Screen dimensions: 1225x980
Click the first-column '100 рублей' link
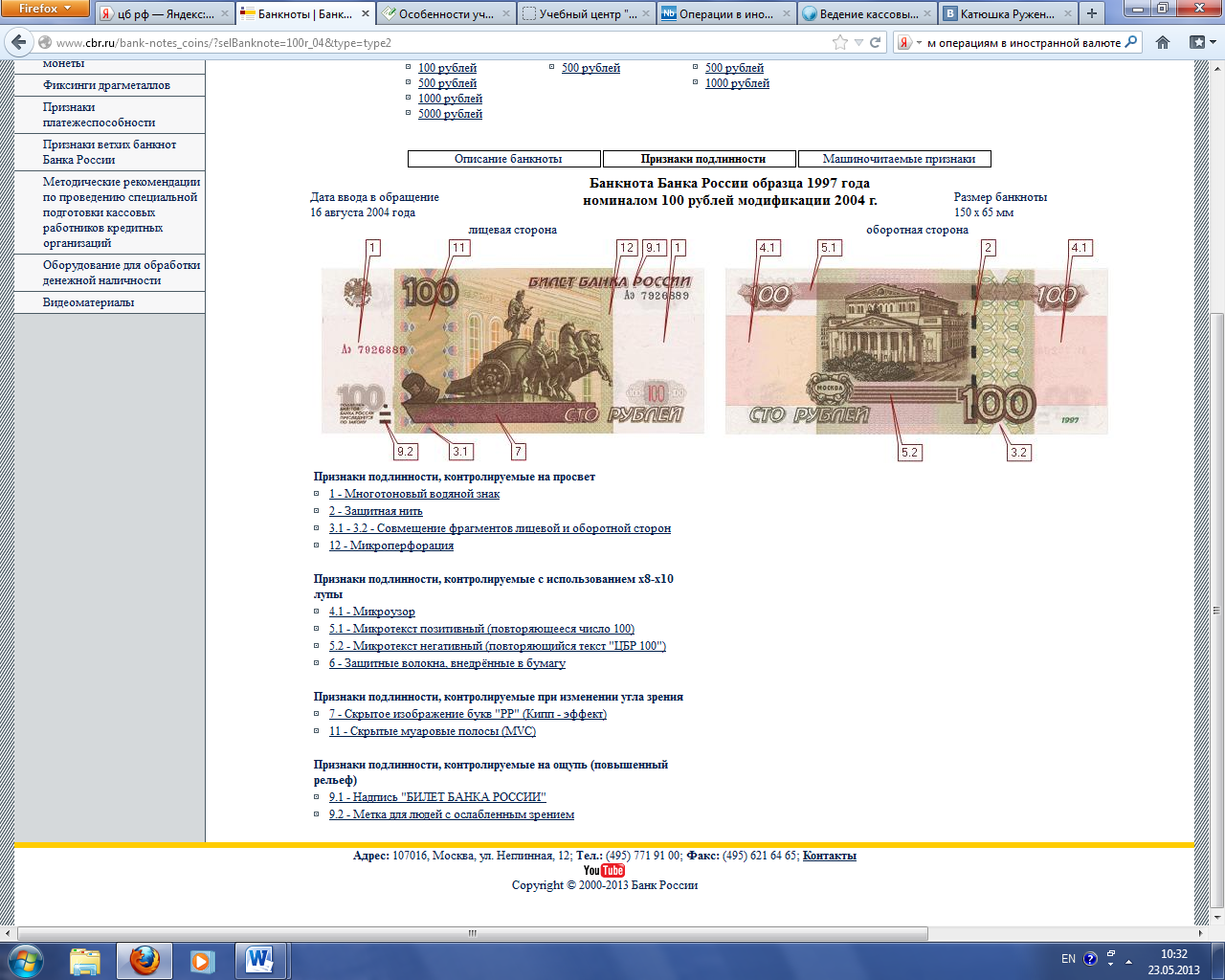tap(447, 68)
